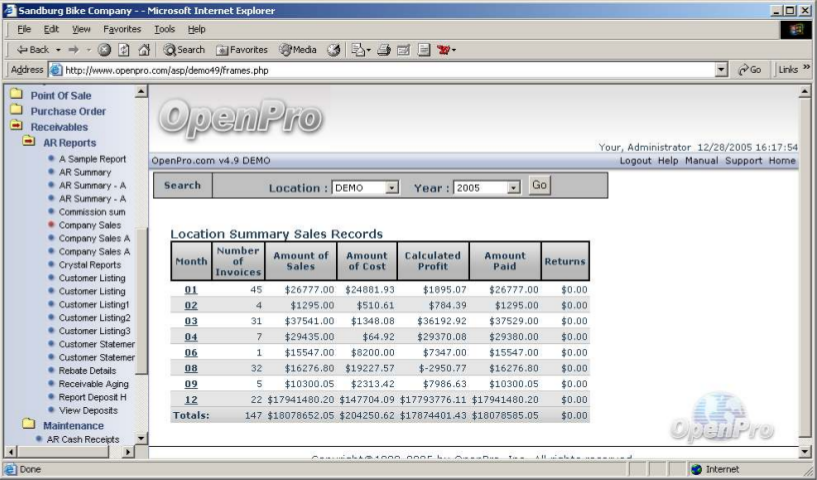This screenshot has width=817, height=480.
Task: Open A Sample Report in tree
Action: 92,159
